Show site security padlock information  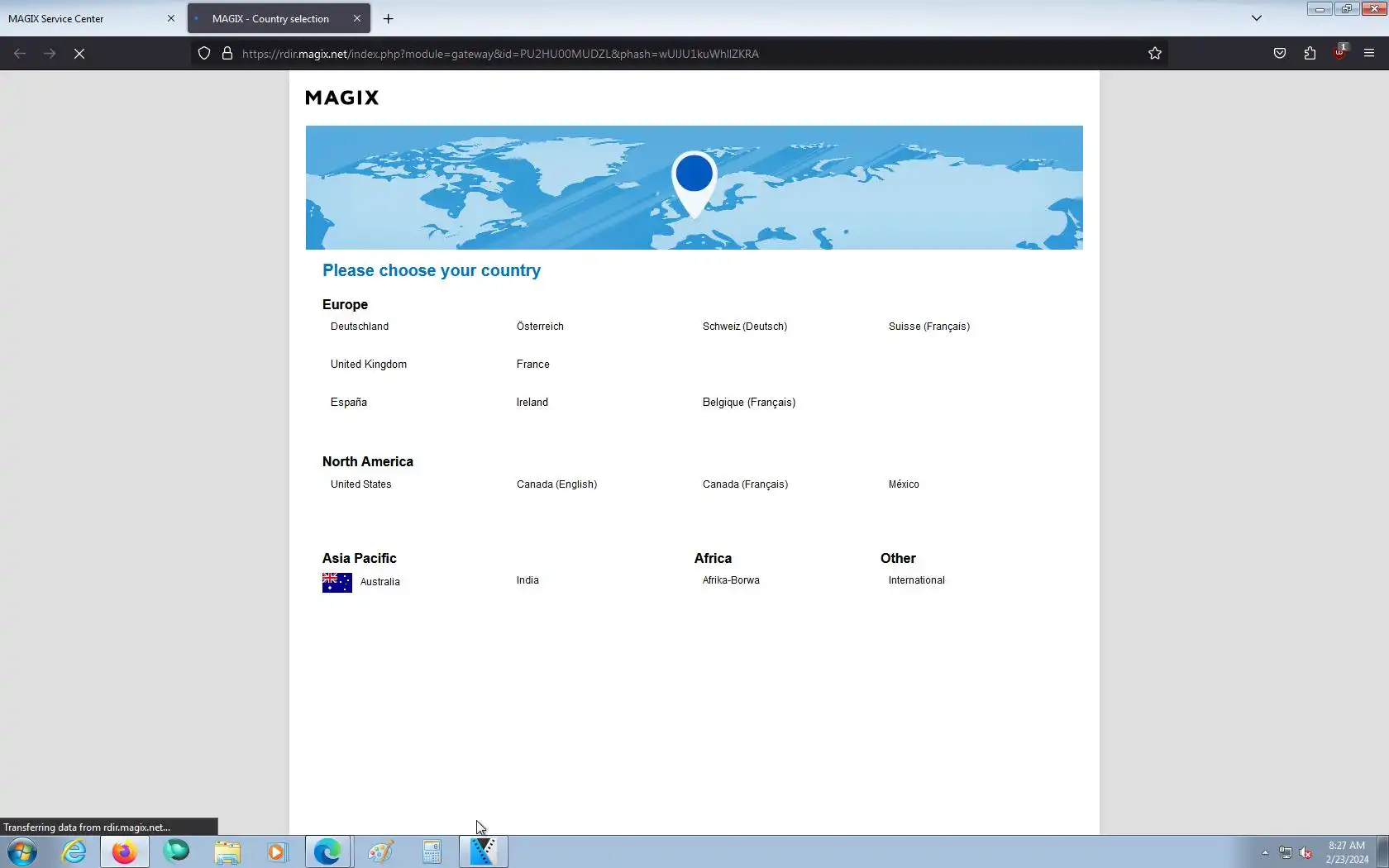227,54
